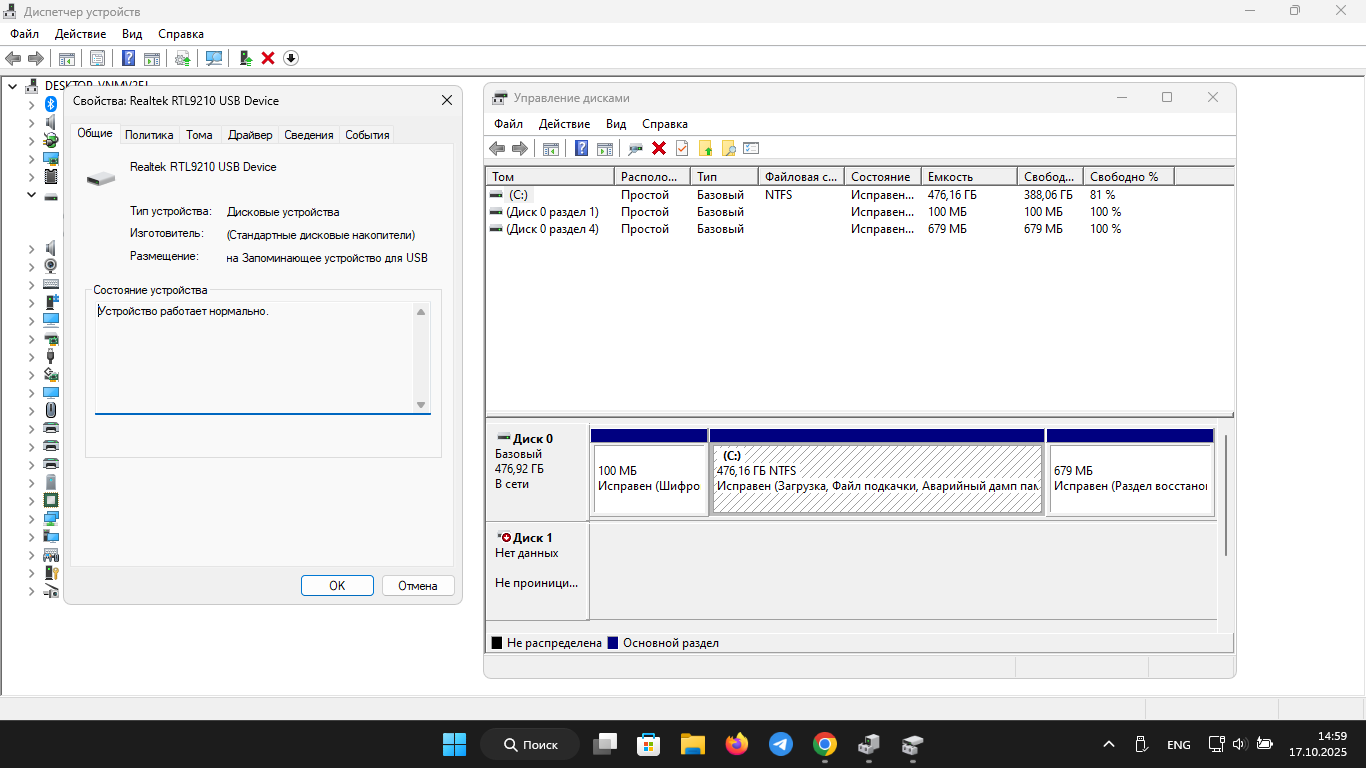
Task: Click the folder with green arrow icon
Action: tap(705, 148)
